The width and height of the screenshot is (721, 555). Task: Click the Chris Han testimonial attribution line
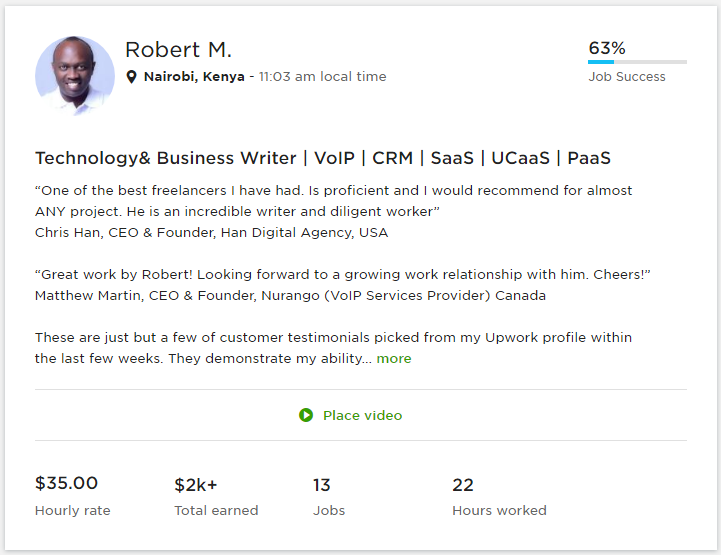pyautogui.click(x=211, y=233)
